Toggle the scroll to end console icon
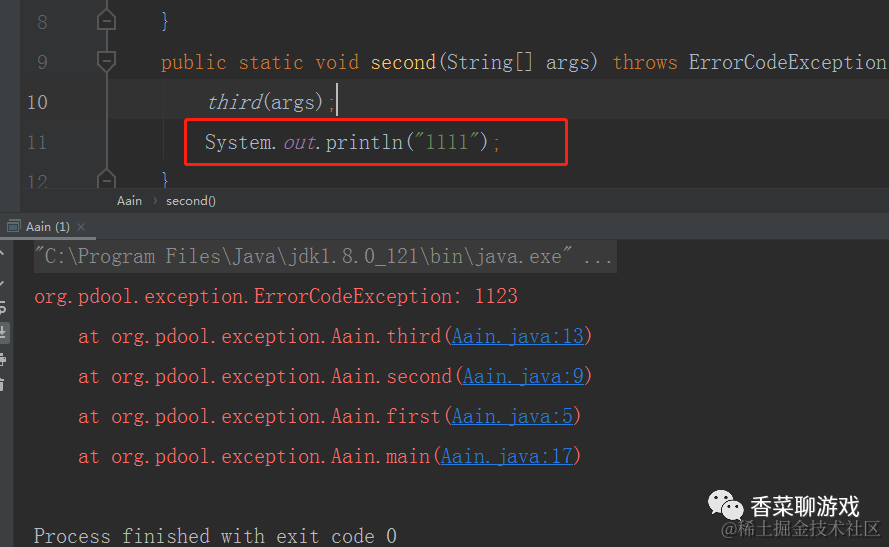This screenshot has width=889, height=547. [x=3, y=332]
